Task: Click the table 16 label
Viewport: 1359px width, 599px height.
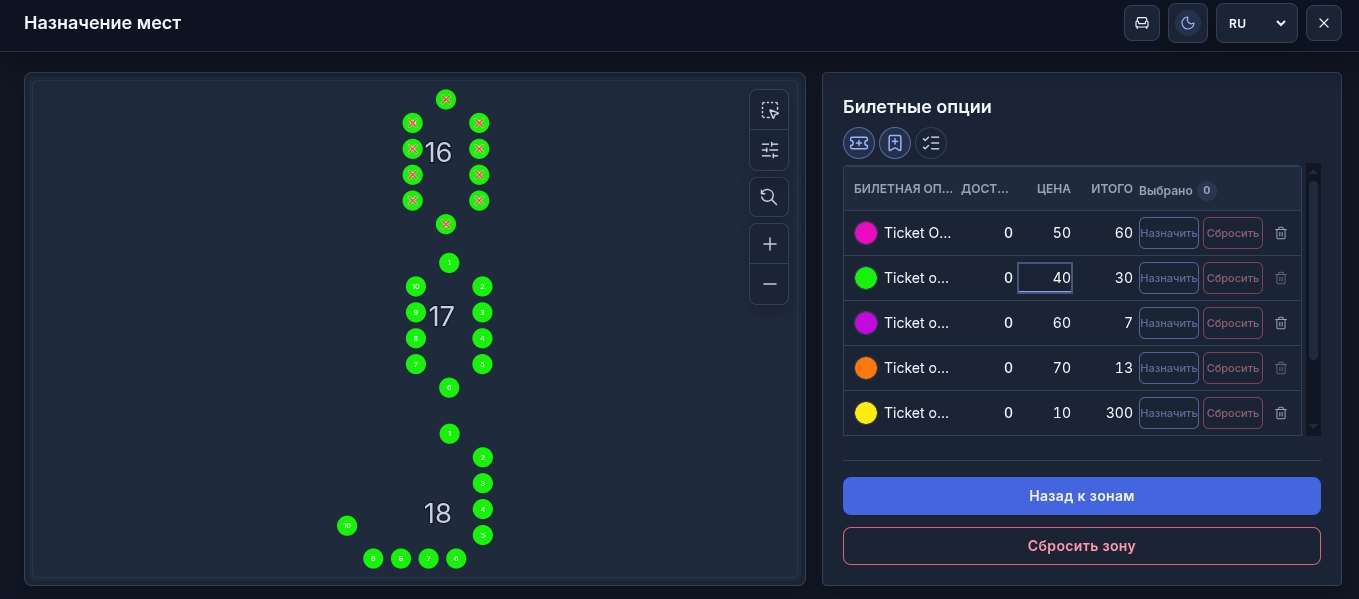Action: point(438,152)
